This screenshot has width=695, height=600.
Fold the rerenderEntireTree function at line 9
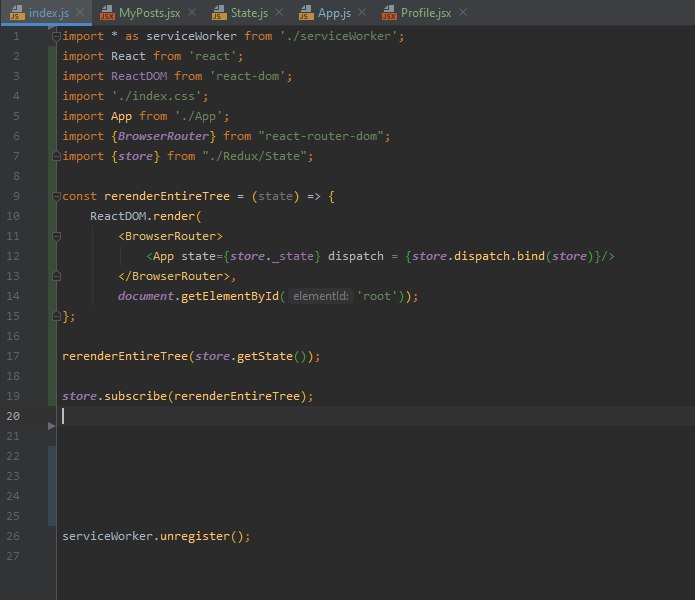coord(55,196)
